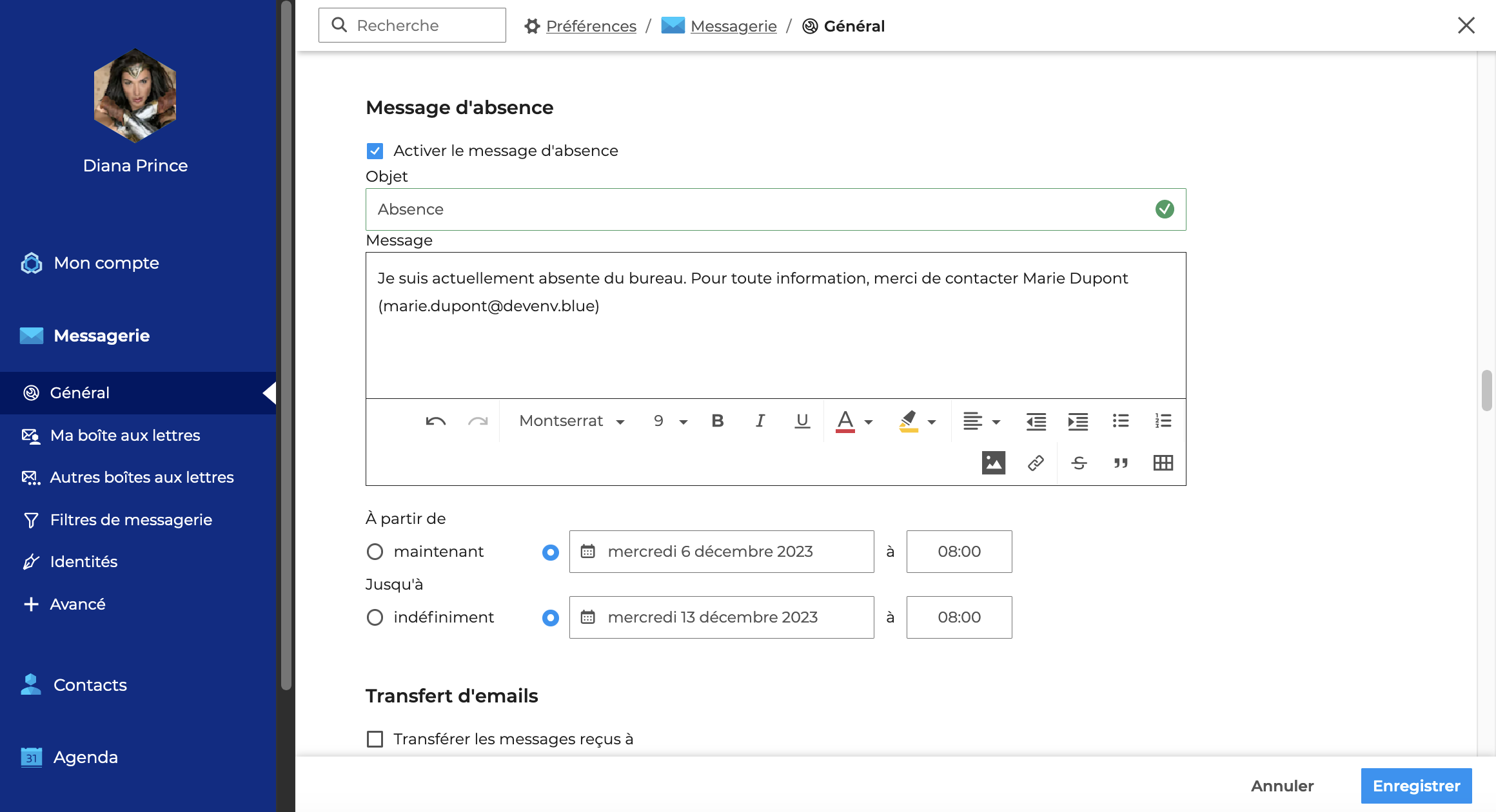Open the font size 9 dropdown
The width and height of the screenshot is (1496, 812).
point(671,421)
